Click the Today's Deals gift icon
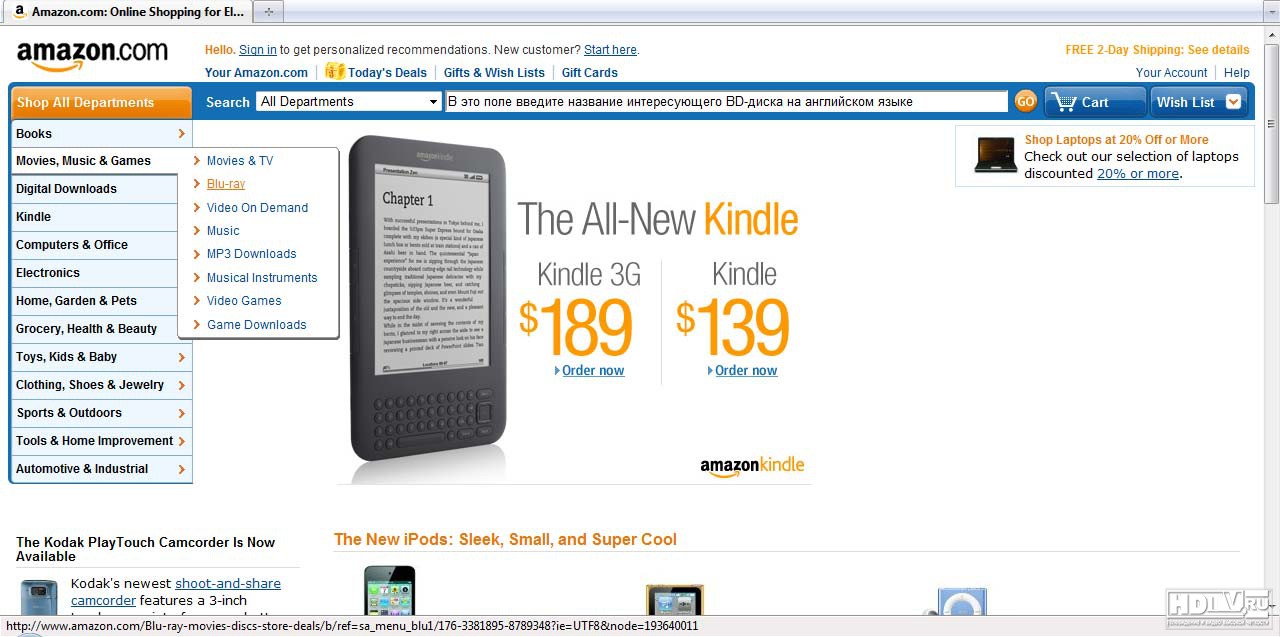Screen dimensions: 1280x637 click(335, 71)
